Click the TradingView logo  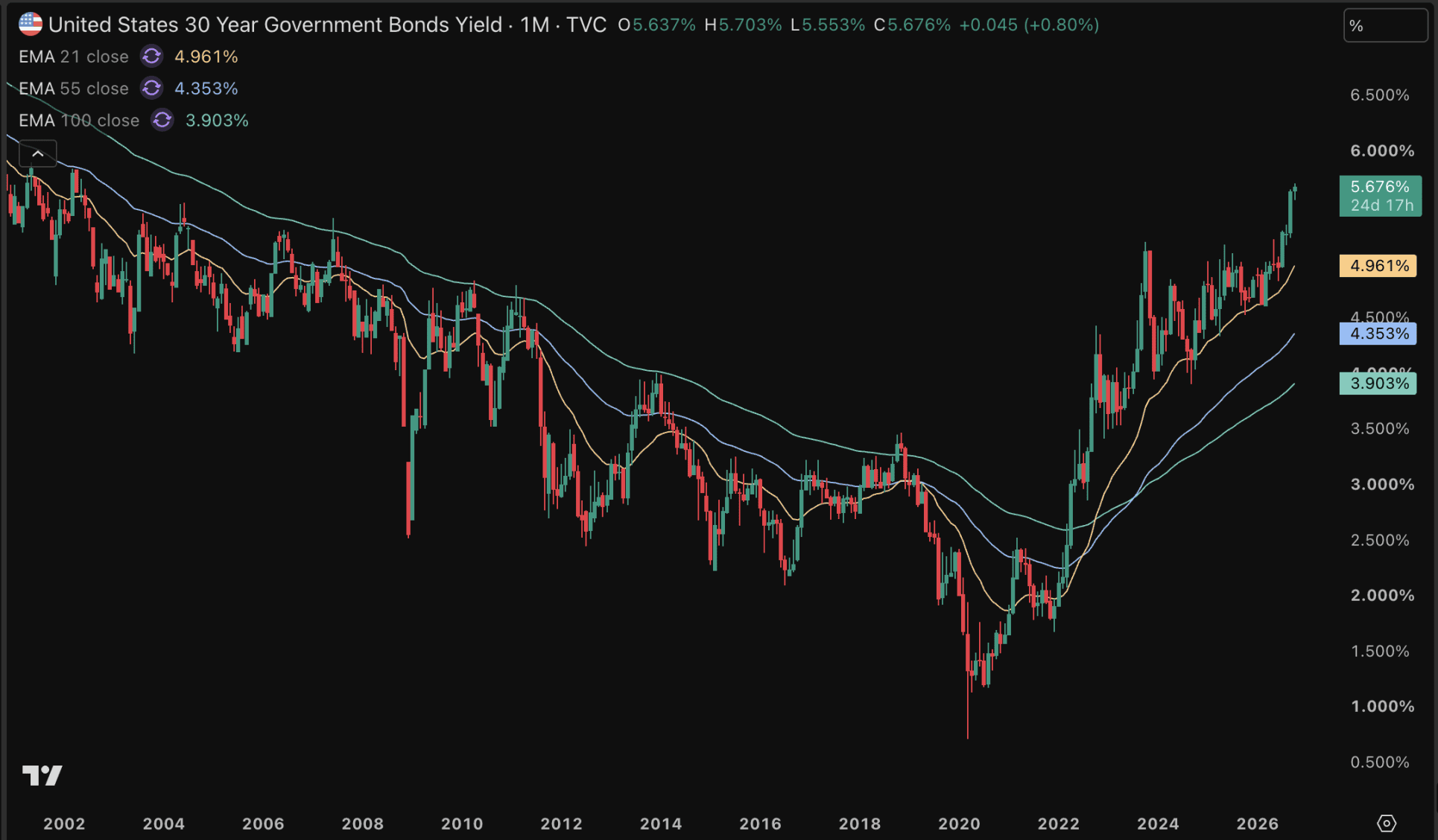pos(42,775)
